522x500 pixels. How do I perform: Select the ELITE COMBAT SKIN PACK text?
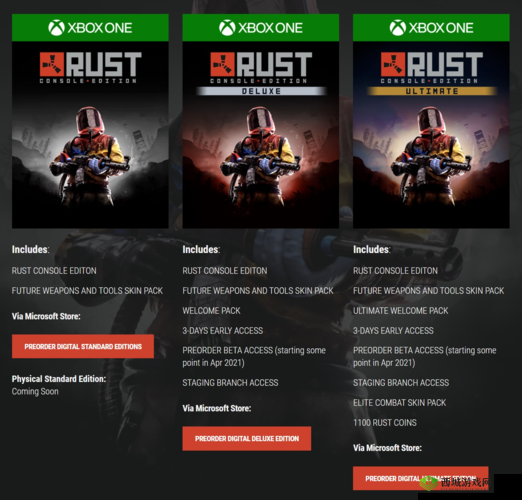click(399, 403)
